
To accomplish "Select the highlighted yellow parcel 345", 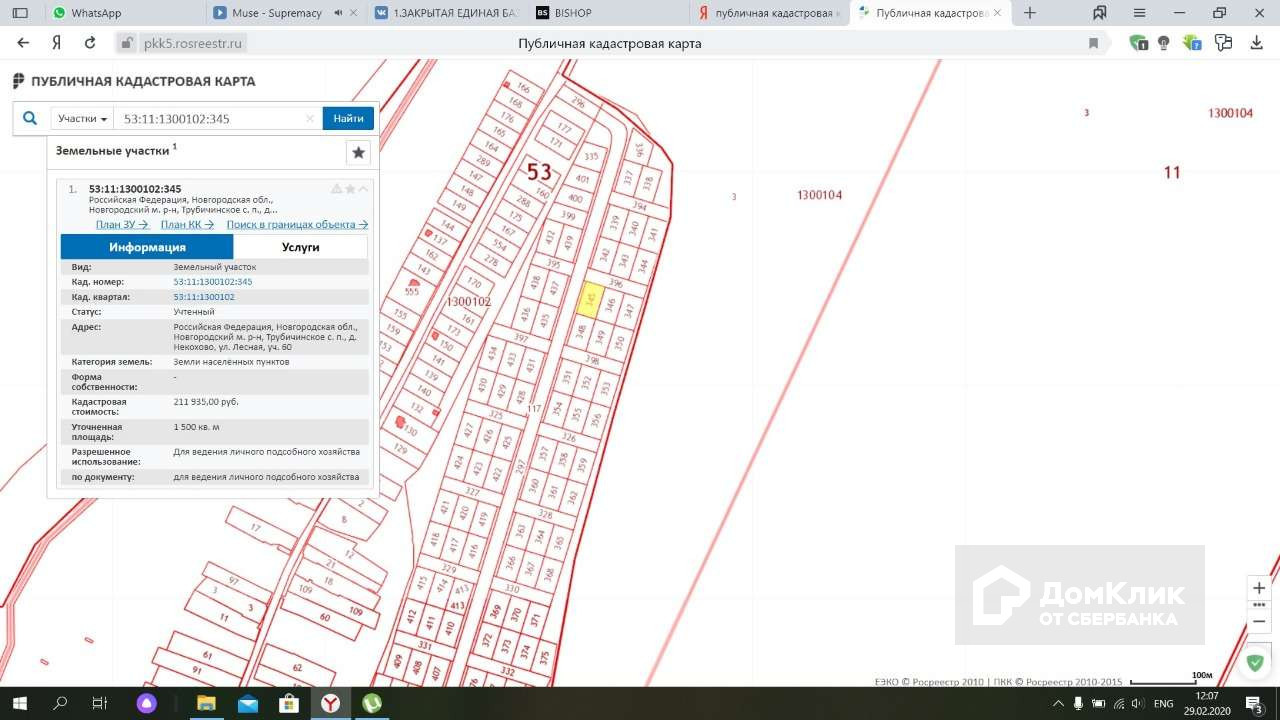I will coord(591,300).
